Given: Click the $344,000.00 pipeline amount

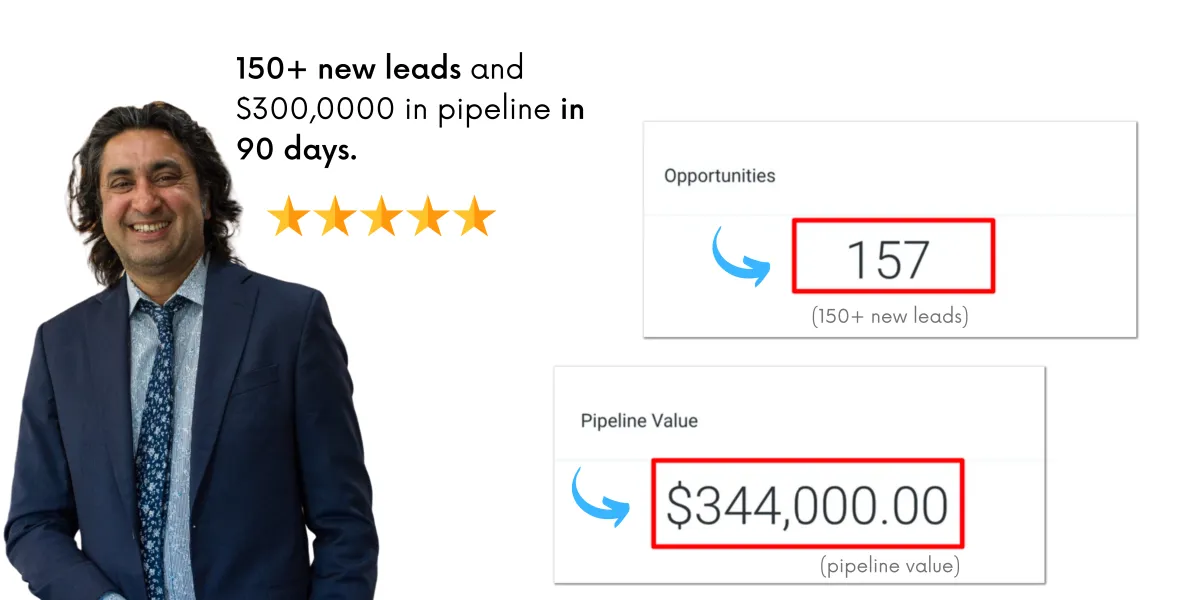Looking at the screenshot, I should [807, 505].
